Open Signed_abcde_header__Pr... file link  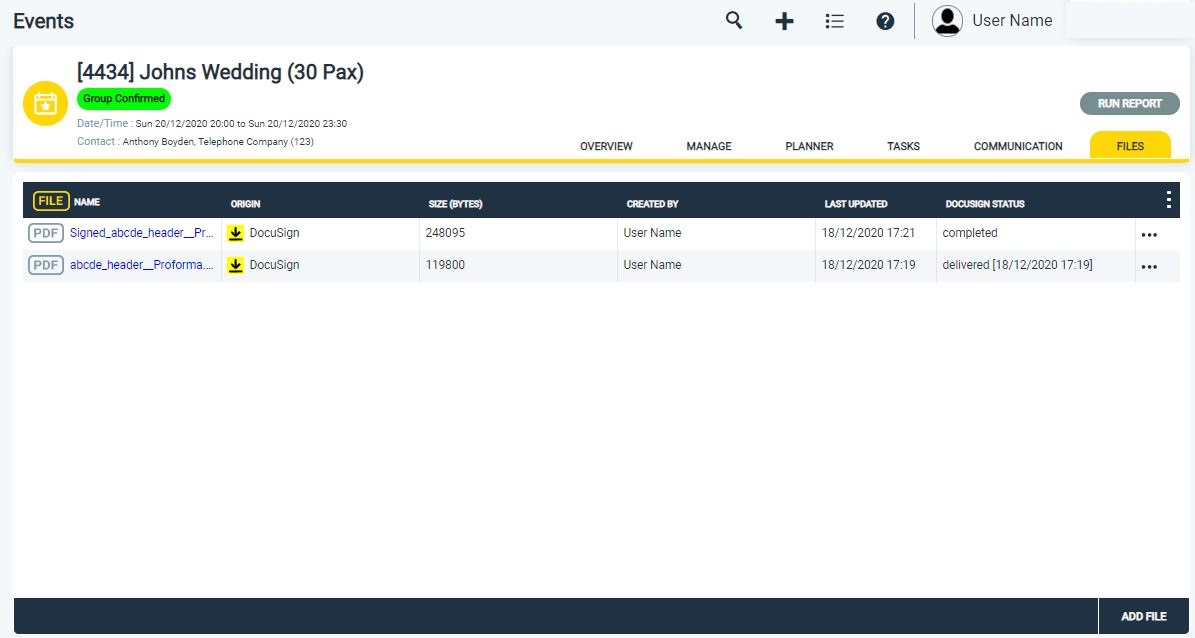(142, 233)
